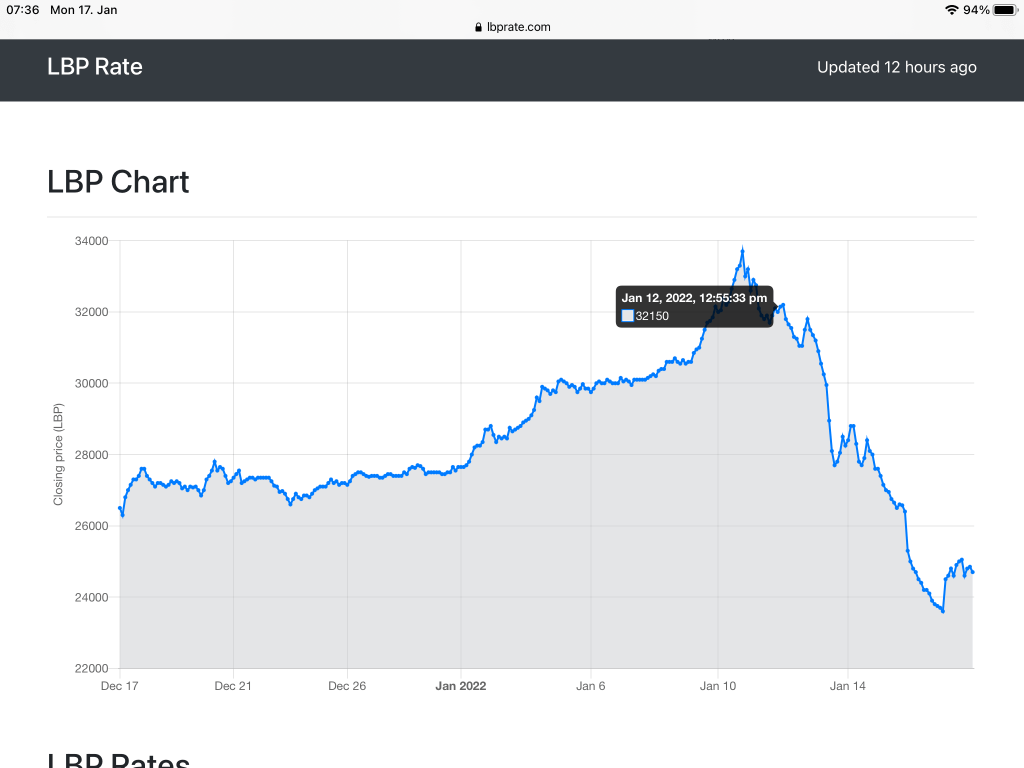This screenshot has width=1024, height=768.
Task: Click the "Updated 12 hours ago" text
Action: point(896,68)
